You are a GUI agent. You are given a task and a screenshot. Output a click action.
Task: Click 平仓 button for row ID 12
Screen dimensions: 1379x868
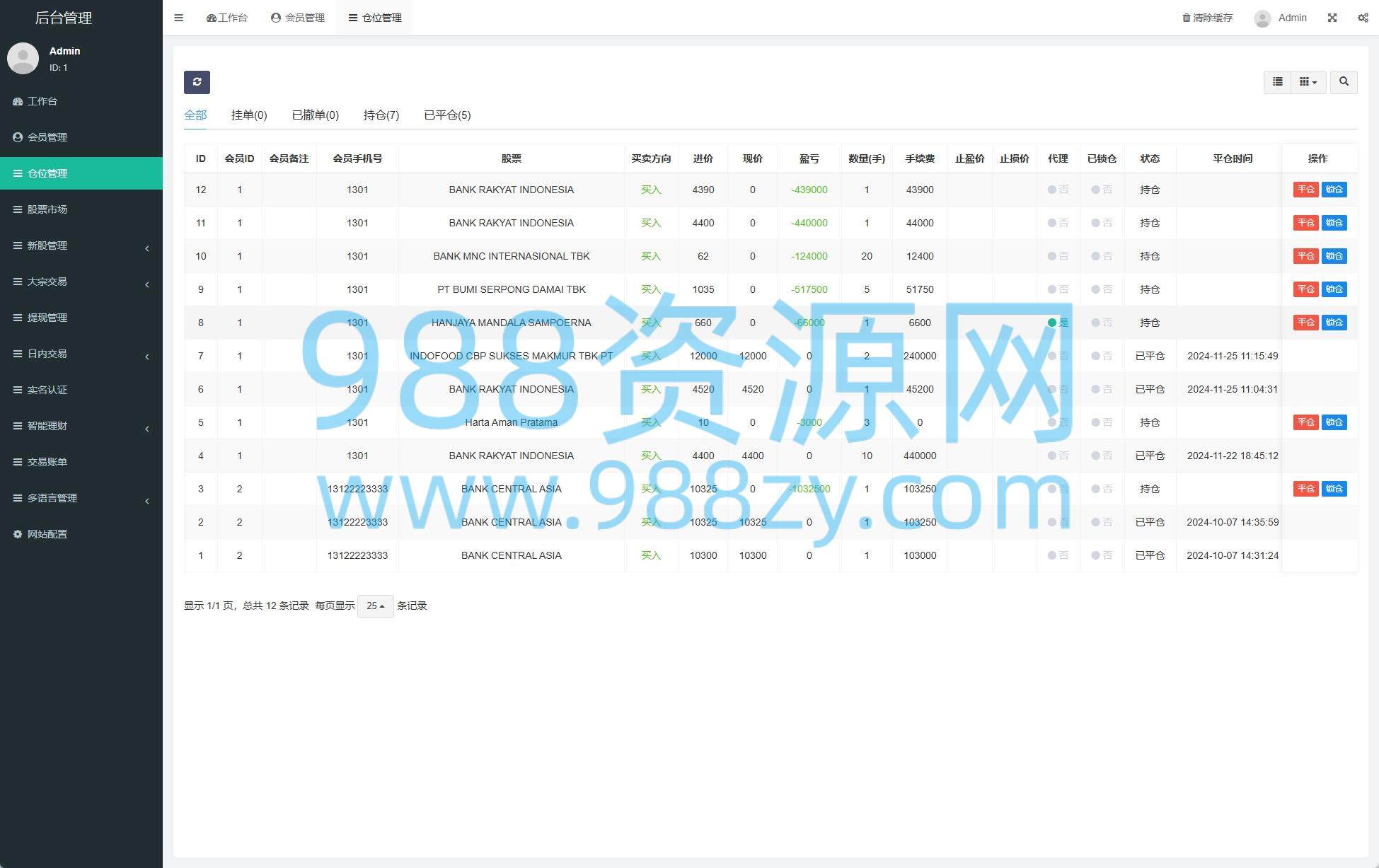pyautogui.click(x=1305, y=190)
